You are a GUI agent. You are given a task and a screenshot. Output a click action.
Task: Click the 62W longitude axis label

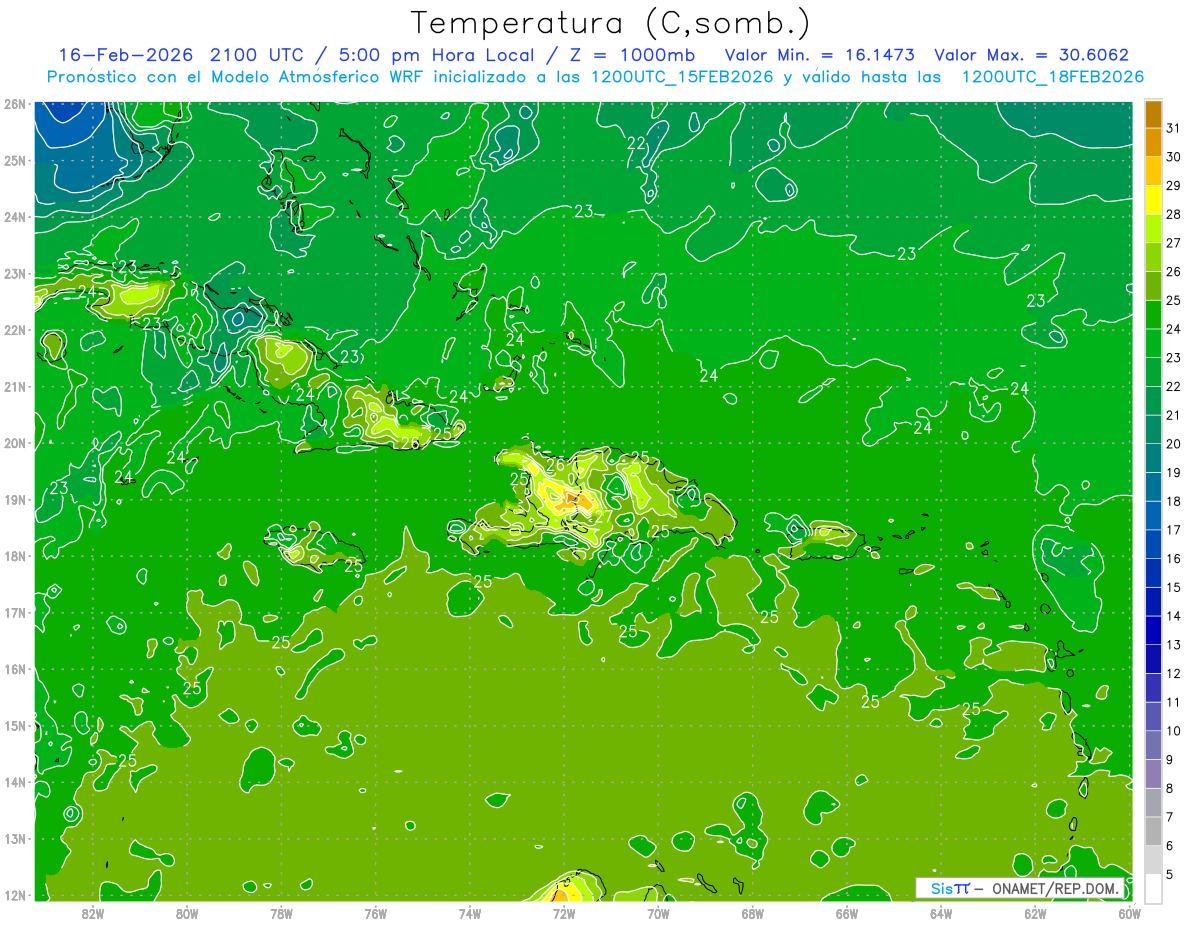tap(1035, 913)
